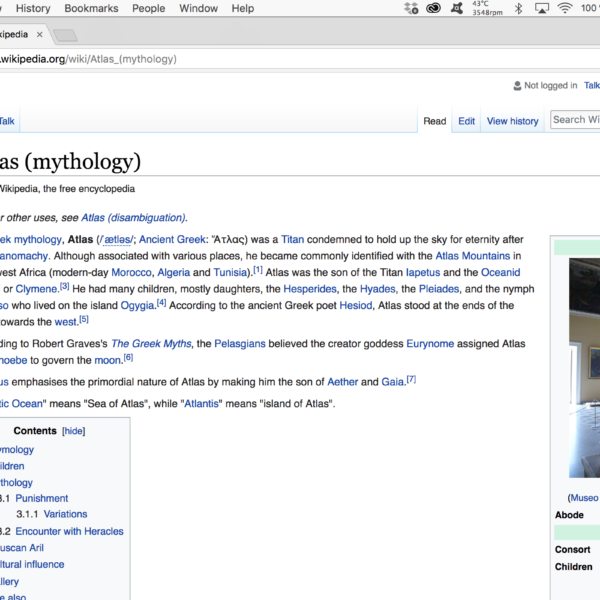Image resolution: width=600 pixels, height=600 pixels.
Task: Open the Clymene link
Action: pyautogui.click(x=36, y=289)
